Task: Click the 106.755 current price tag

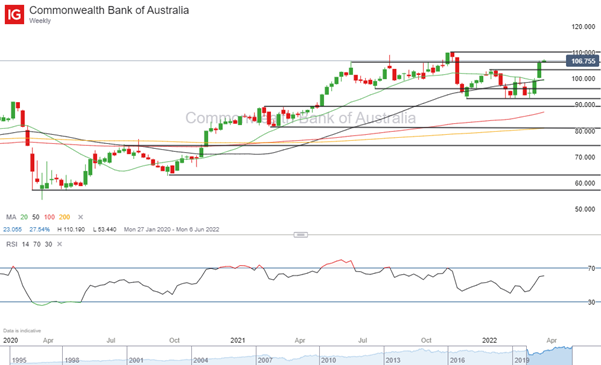Action: click(x=583, y=61)
